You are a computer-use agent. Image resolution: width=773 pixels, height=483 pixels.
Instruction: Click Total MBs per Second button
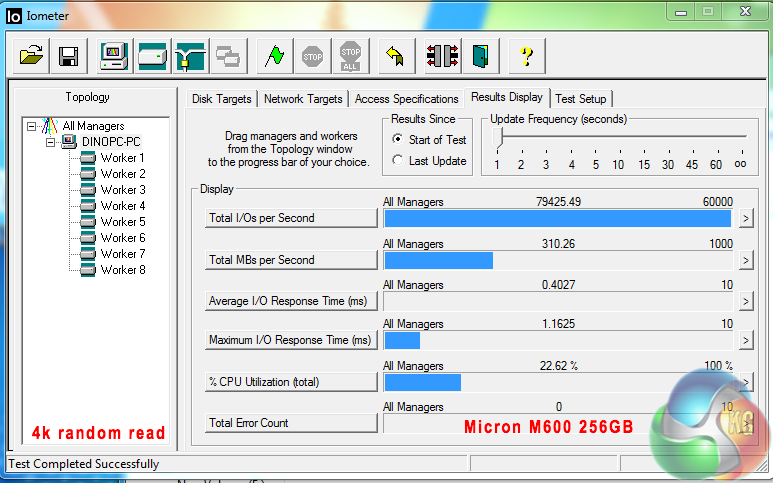tap(291, 260)
